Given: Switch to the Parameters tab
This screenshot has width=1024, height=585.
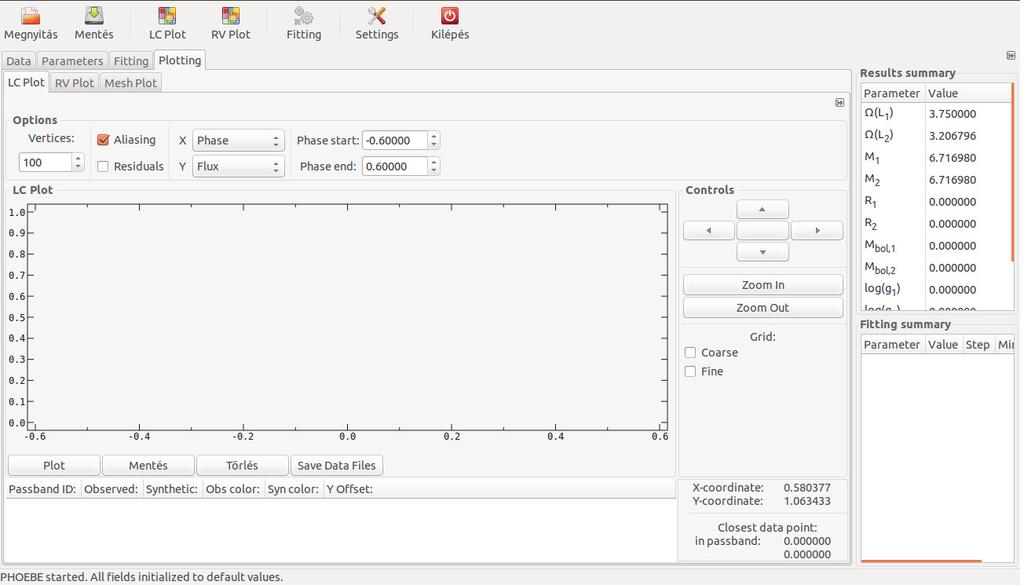Looking at the screenshot, I should click(72, 61).
